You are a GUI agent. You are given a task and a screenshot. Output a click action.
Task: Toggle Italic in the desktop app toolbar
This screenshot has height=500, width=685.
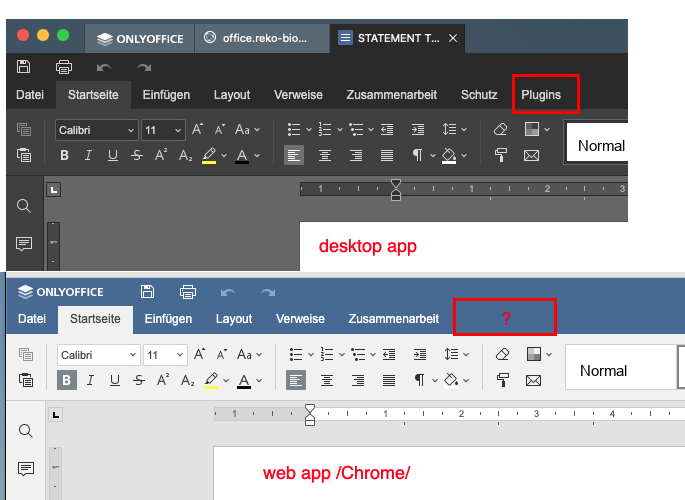88,155
